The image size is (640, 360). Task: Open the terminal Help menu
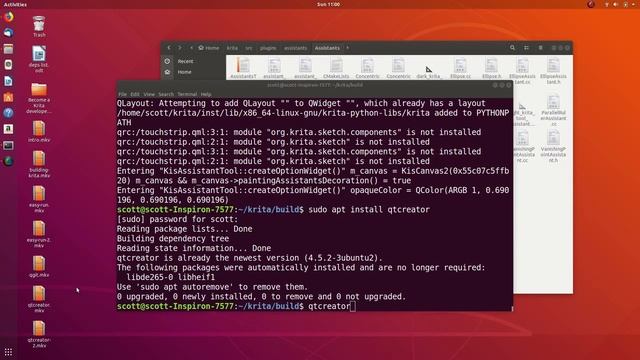pyautogui.click(x=206, y=94)
